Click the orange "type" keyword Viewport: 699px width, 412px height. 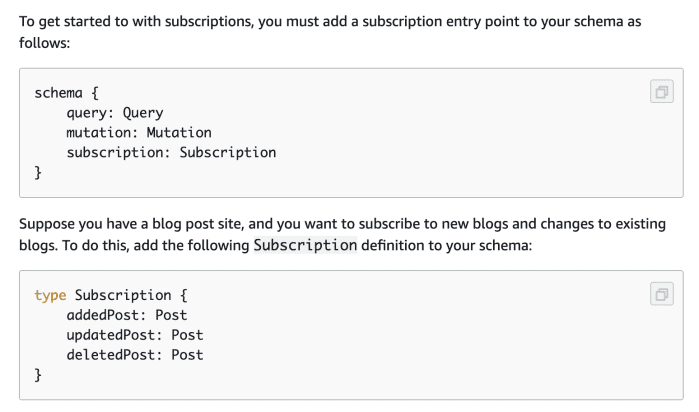click(x=50, y=295)
